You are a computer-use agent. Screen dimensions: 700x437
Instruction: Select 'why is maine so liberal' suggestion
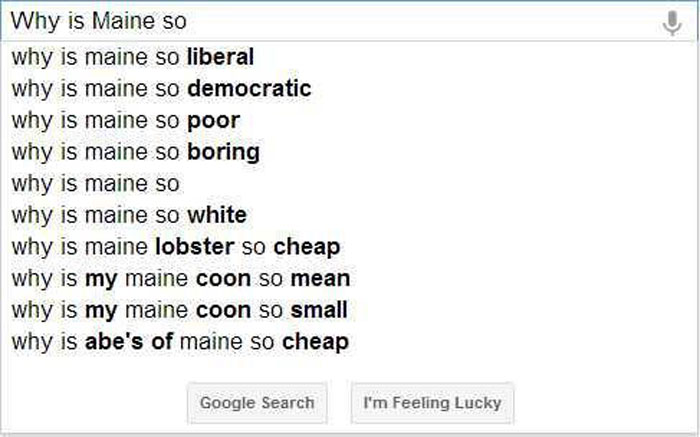(349, 57)
